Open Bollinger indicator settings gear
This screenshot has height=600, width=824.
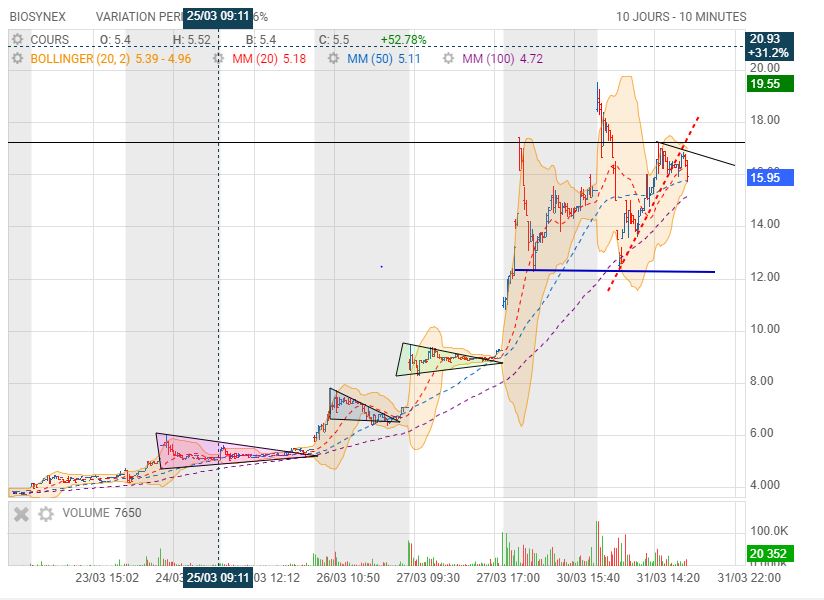point(18,58)
